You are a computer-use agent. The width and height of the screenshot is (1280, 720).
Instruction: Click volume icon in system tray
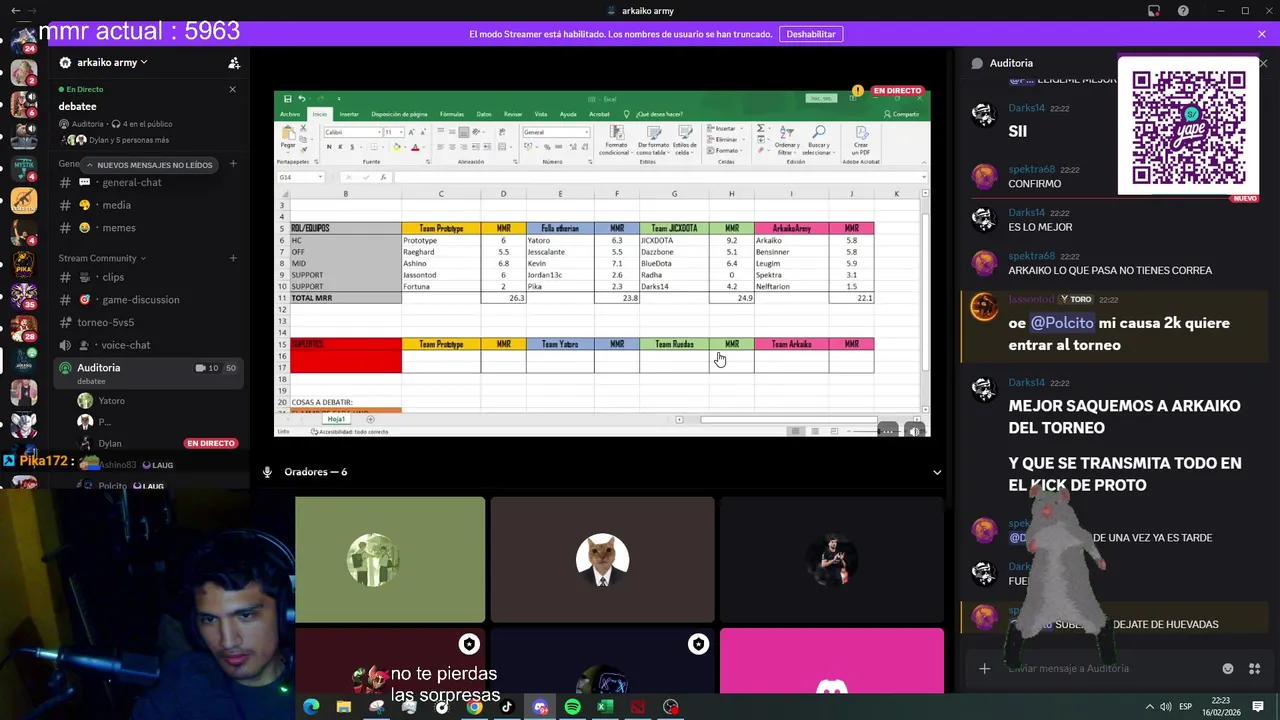click(x=1166, y=707)
